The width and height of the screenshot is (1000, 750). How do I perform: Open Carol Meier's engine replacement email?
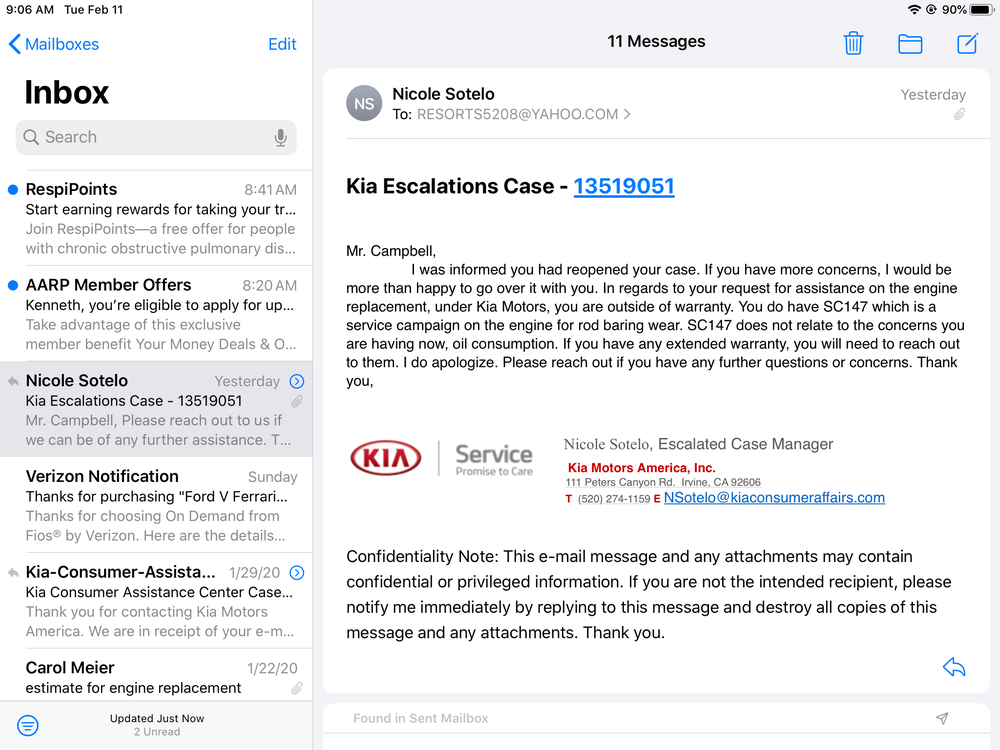pos(160,677)
